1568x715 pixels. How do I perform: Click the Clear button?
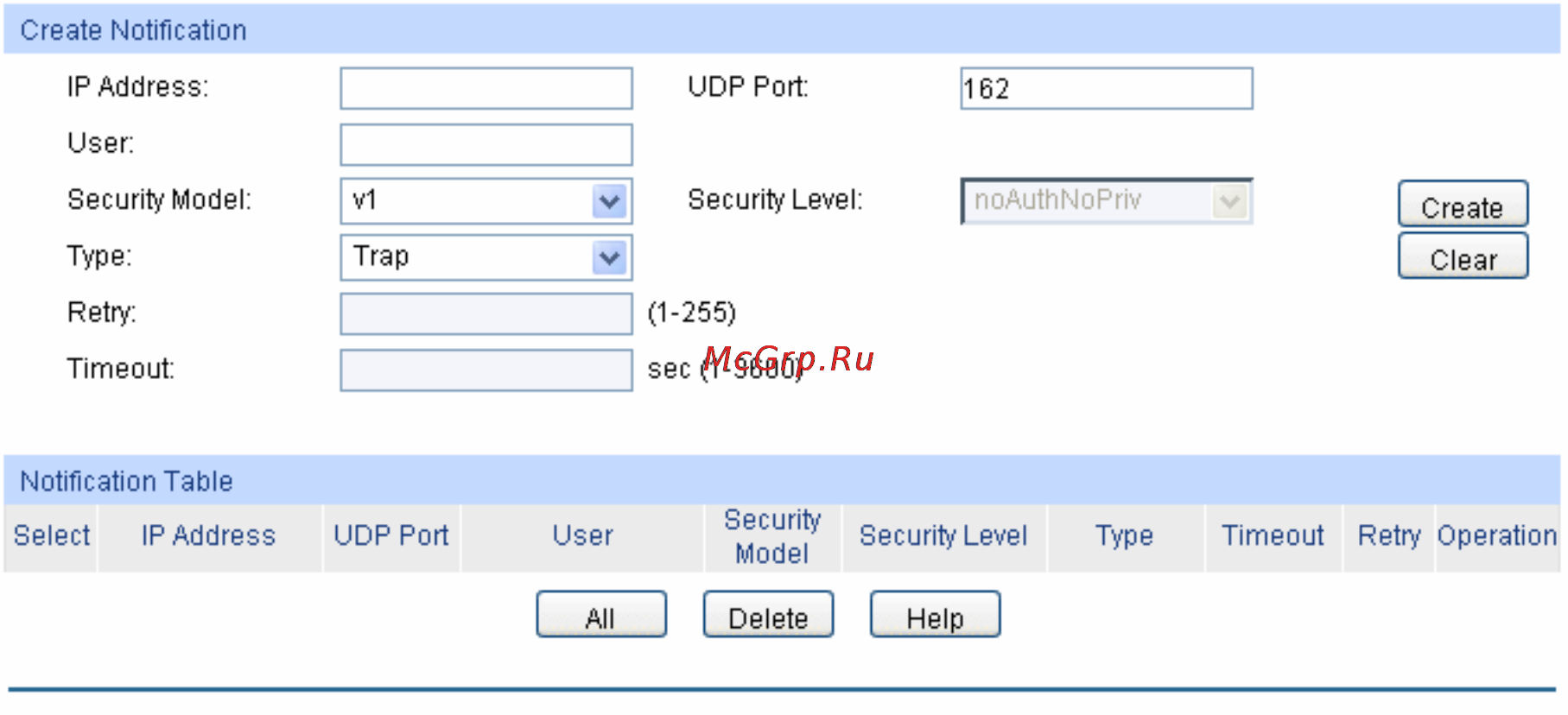pyautogui.click(x=1463, y=256)
